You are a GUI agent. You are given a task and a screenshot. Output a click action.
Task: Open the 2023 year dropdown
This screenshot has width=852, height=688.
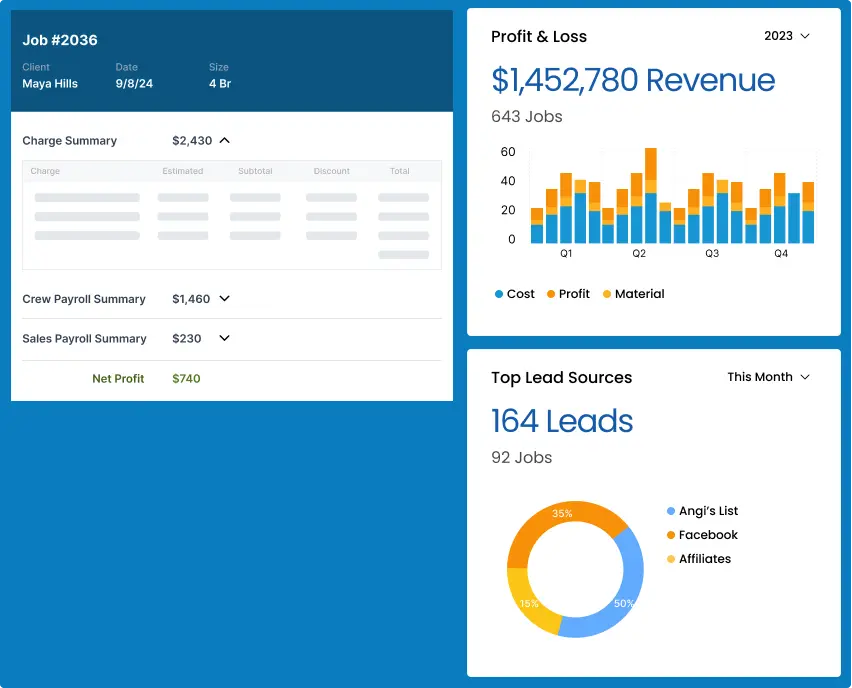pyautogui.click(x=787, y=36)
